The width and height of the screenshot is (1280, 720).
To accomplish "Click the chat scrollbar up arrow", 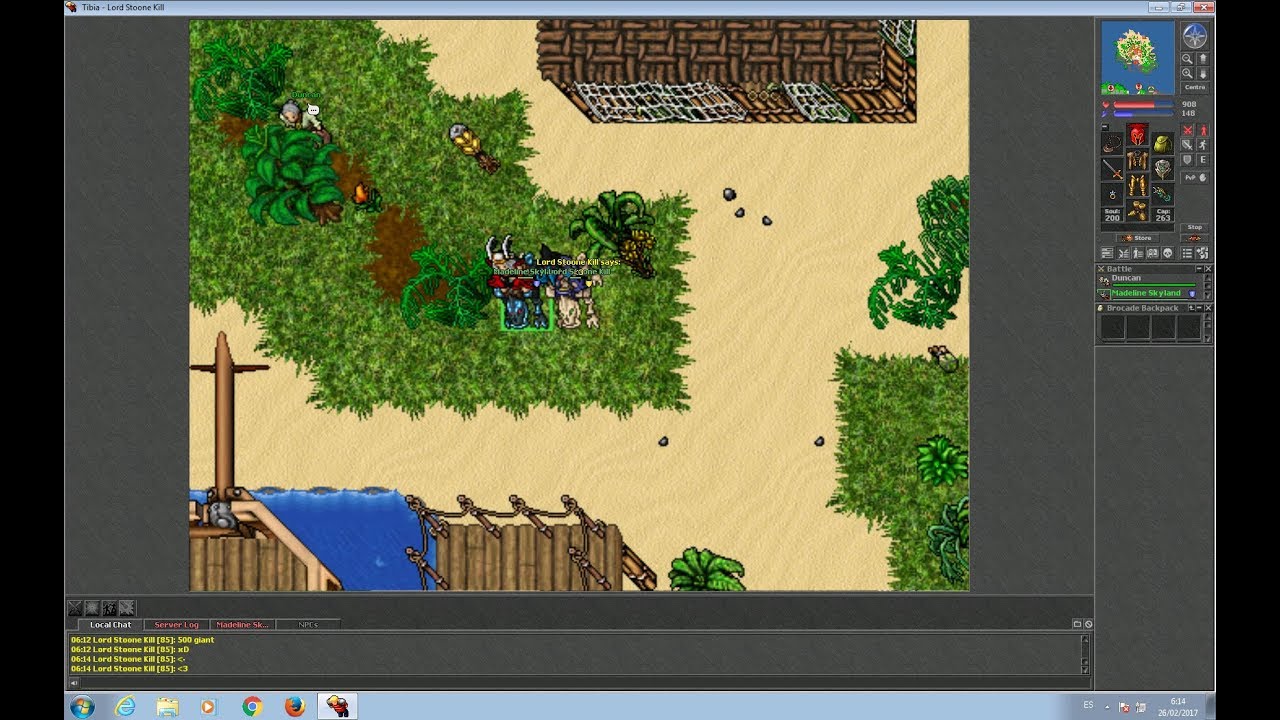I will (x=1085, y=639).
